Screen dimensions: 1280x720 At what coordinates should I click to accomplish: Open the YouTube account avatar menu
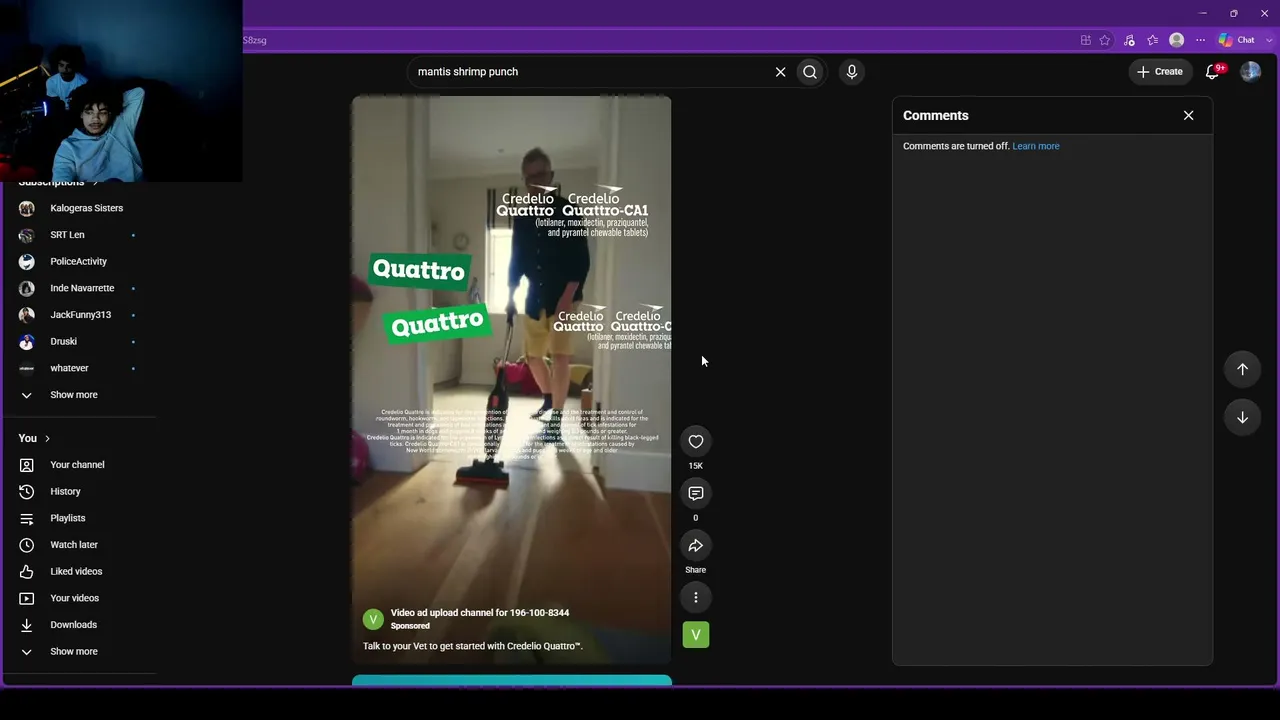[x=1250, y=72]
